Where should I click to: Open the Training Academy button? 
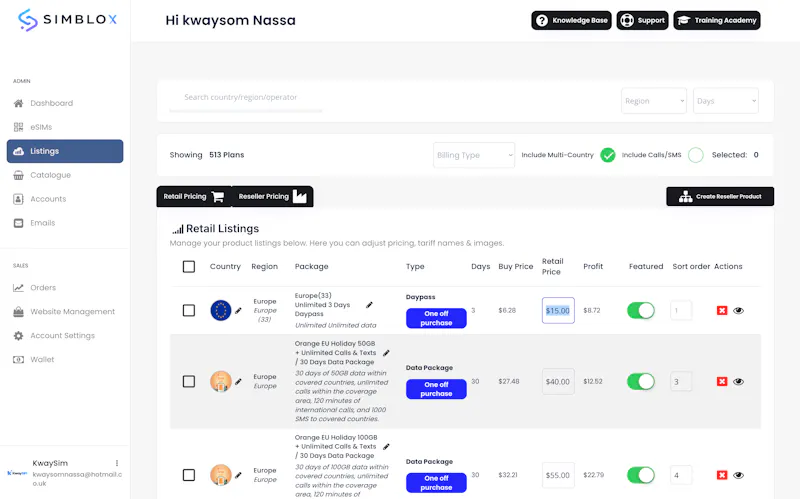[717, 20]
